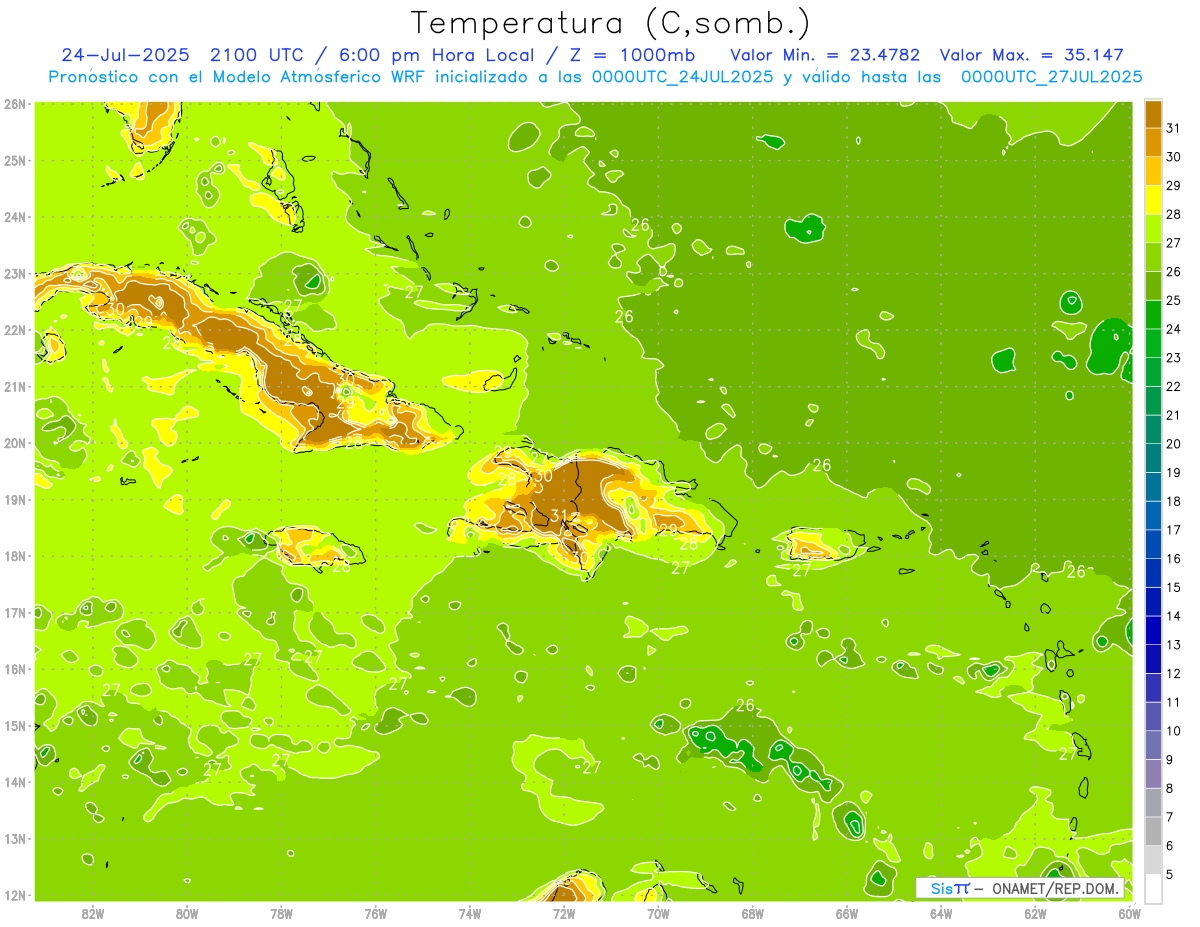Click the '24N' latitude axis label
The width and height of the screenshot is (1200, 927).
15,216
